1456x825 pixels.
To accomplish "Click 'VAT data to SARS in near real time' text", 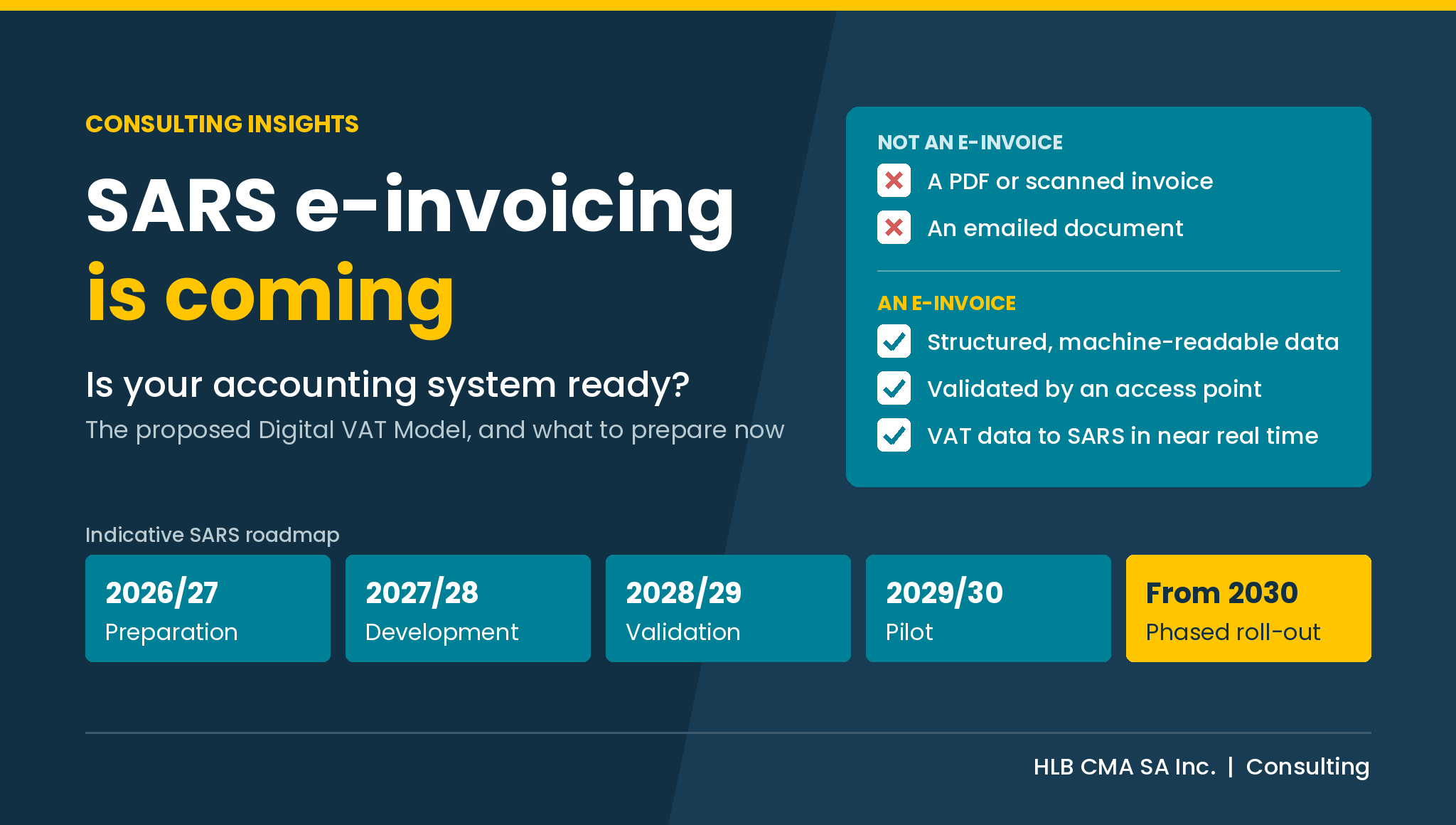I will point(1123,436).
